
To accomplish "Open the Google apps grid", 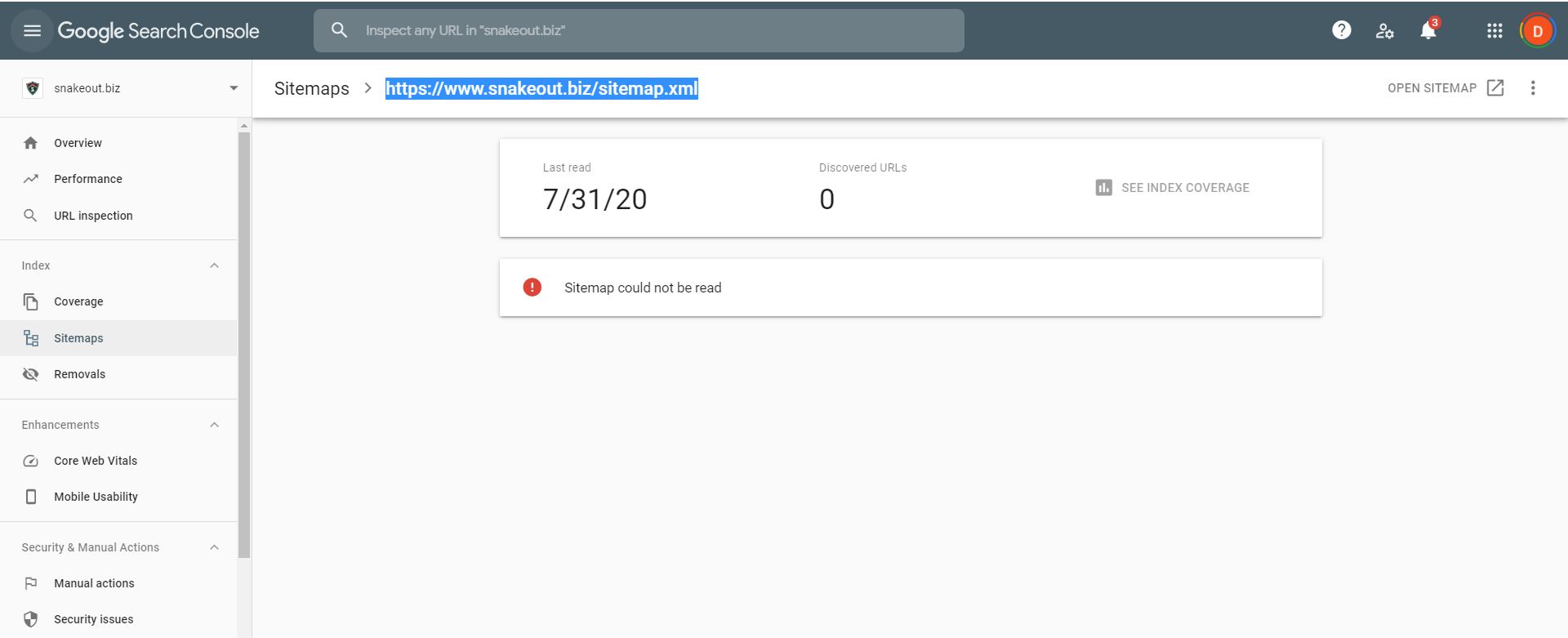I will click(1494, 30).
